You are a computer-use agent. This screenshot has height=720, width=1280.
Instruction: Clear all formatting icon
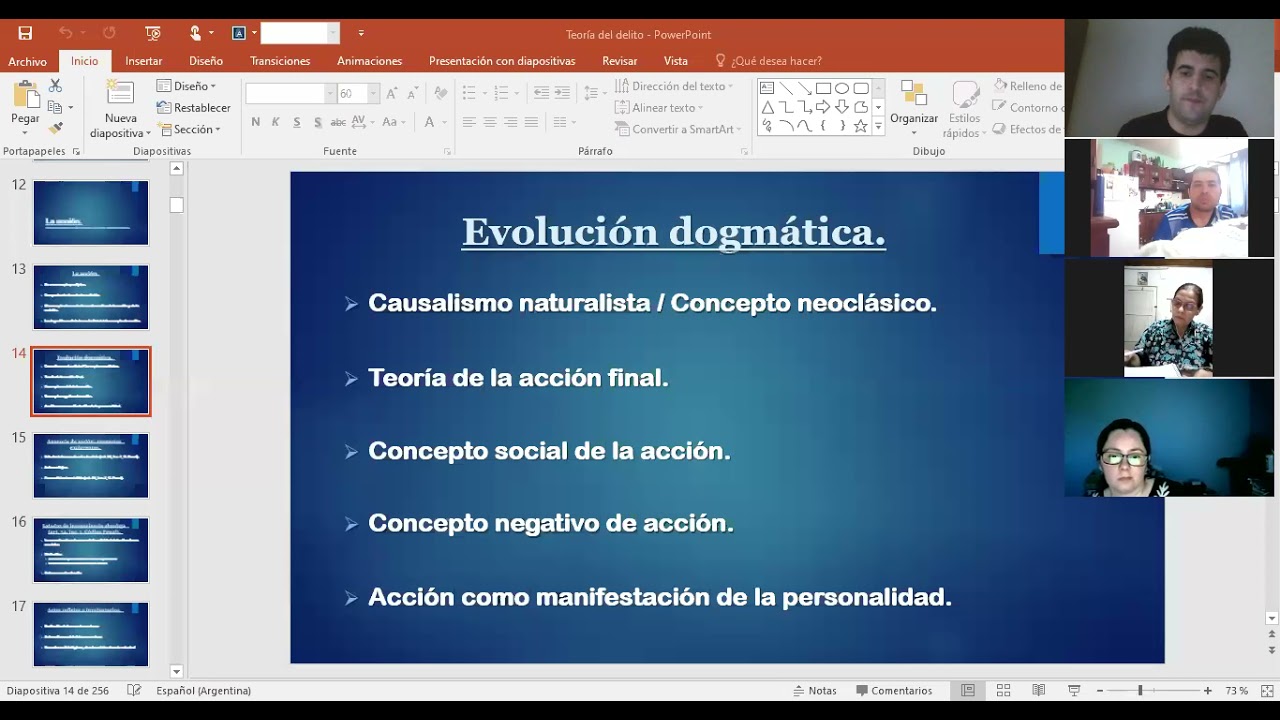[x=440, y=93]
